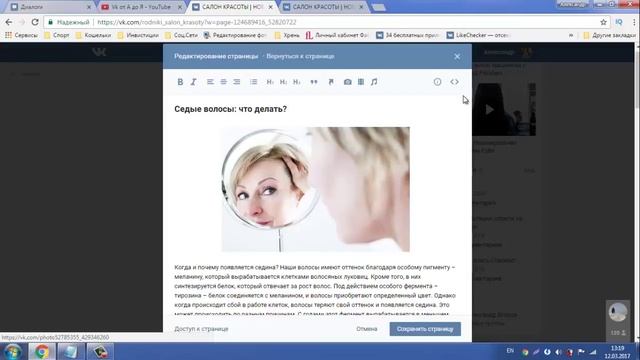The image size is (640, 360).
Task: Reload the page with refresh icon
Action: pyautogui.click(x=35, y=22)
